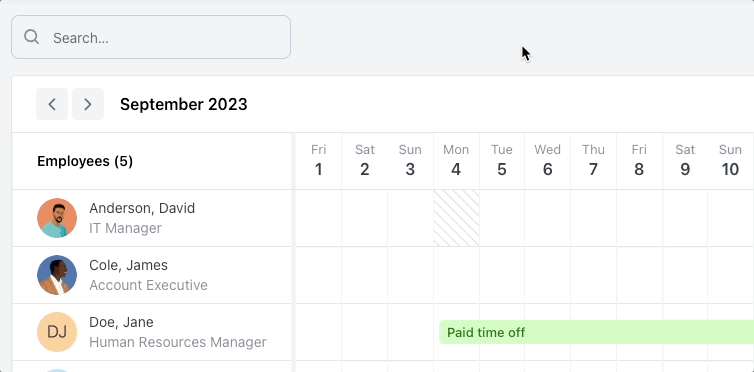
Task: Click the Employees (5) column header
Action: [x=85, y=161]
